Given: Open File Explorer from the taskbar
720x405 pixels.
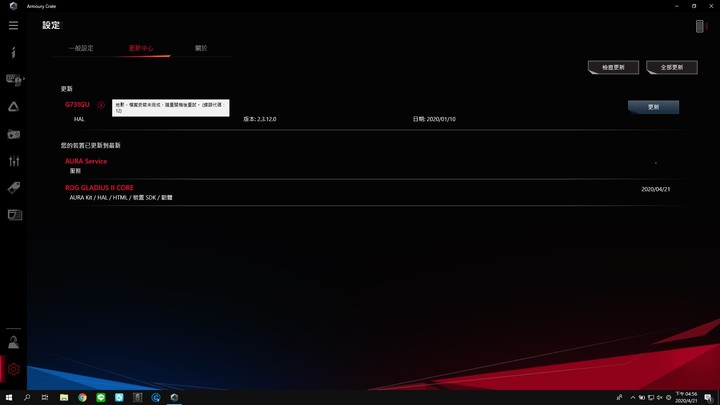Looking at the screenshot, I should pos(64,397).
